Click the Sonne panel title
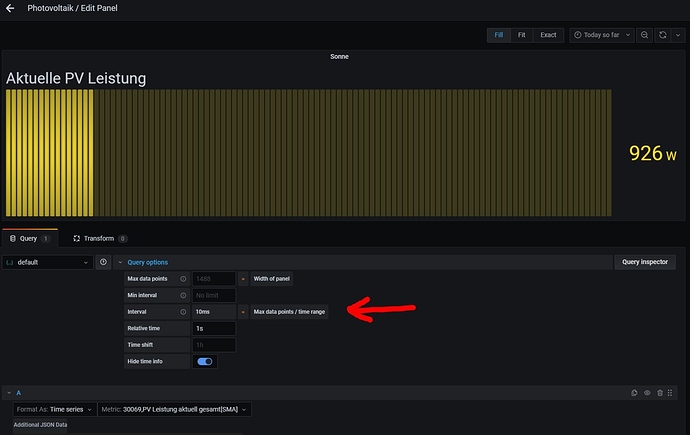The image size is (690, 435). pyautogui.click(x=339, y=56)
